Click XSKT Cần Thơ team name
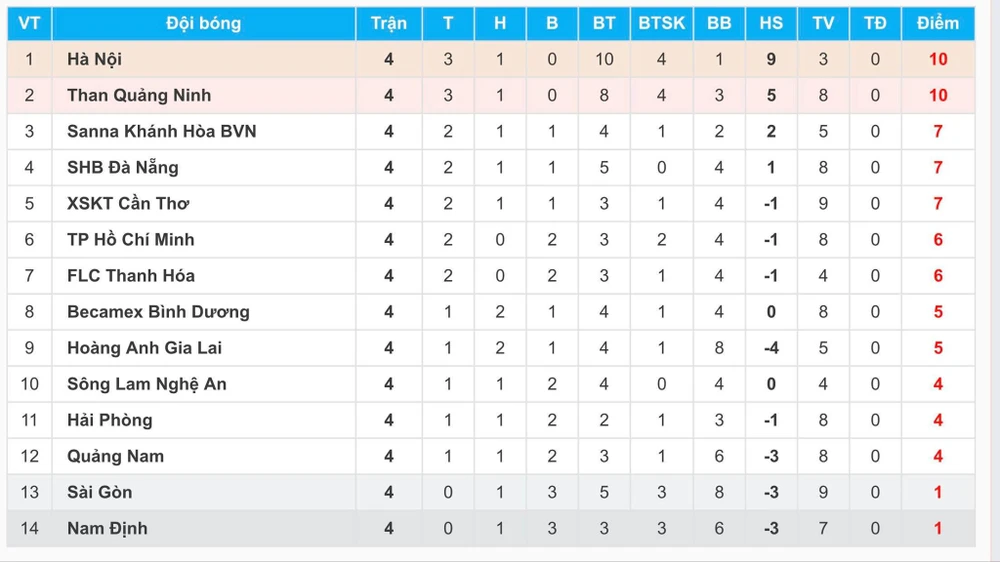The width and height of the screenshot is (1000, 562). tap(128, 203)
